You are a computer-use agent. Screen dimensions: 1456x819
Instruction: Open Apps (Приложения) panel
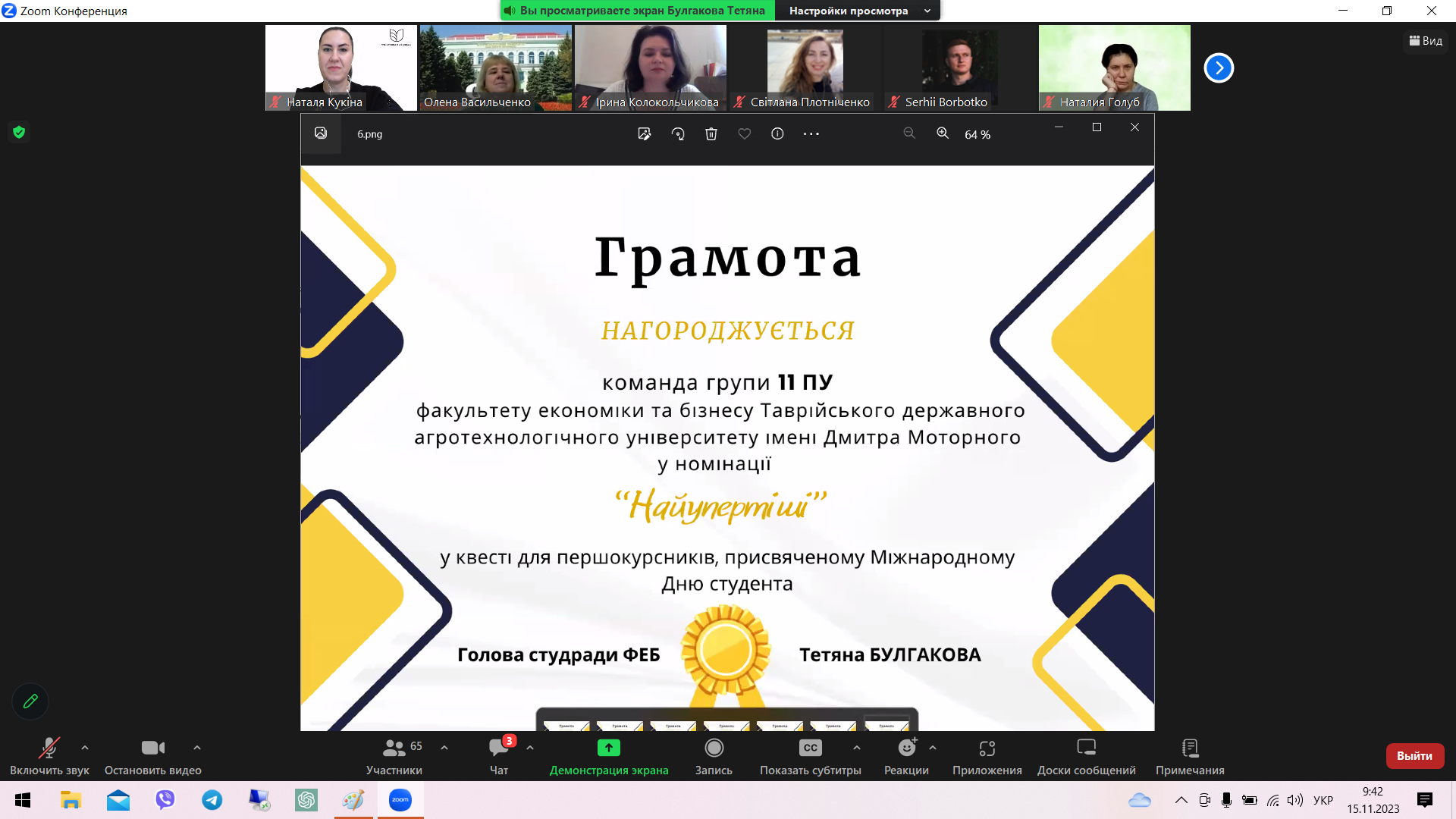pyautogui.click(x=987, y=748)
